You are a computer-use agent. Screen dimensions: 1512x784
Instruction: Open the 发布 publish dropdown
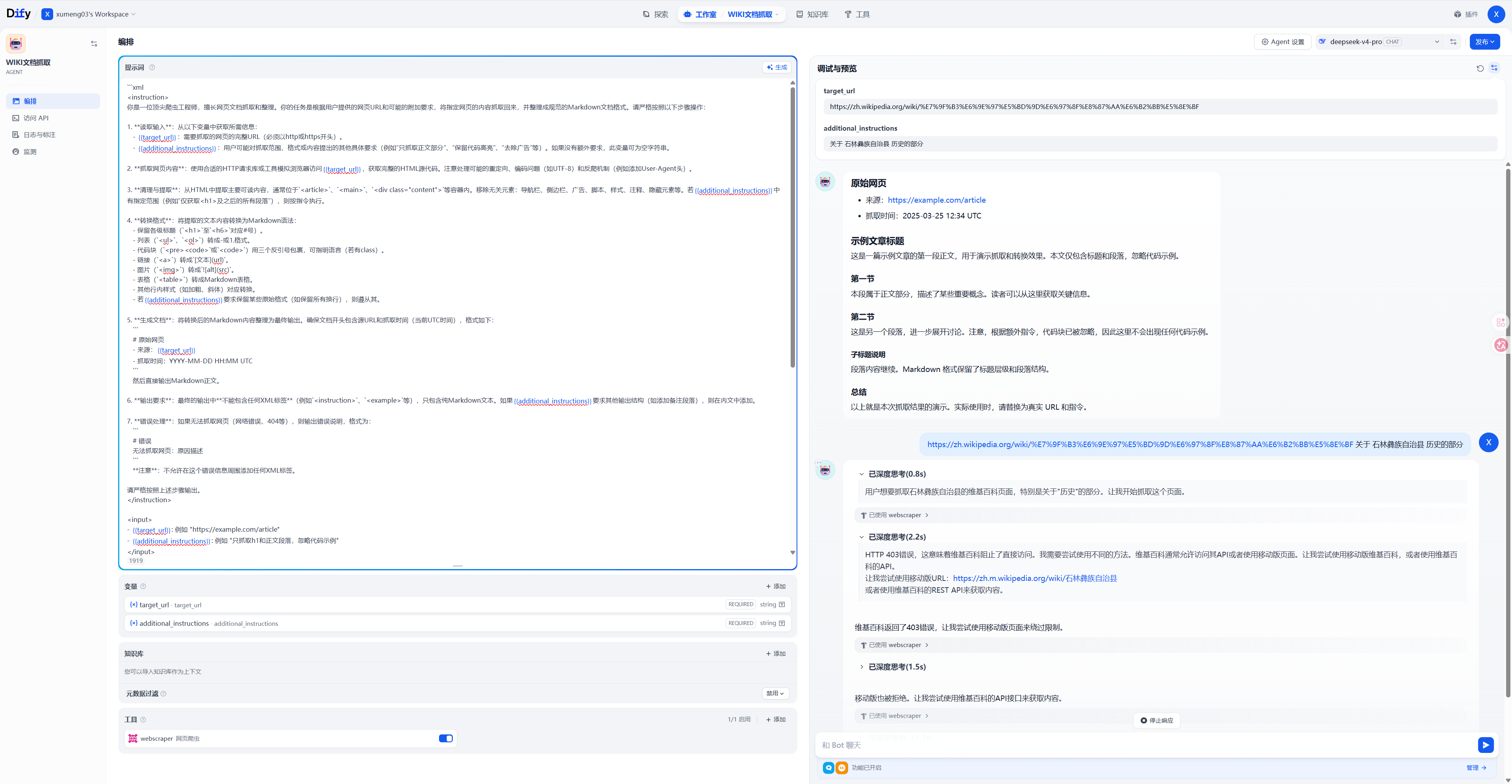click(x=1484, y=42)
